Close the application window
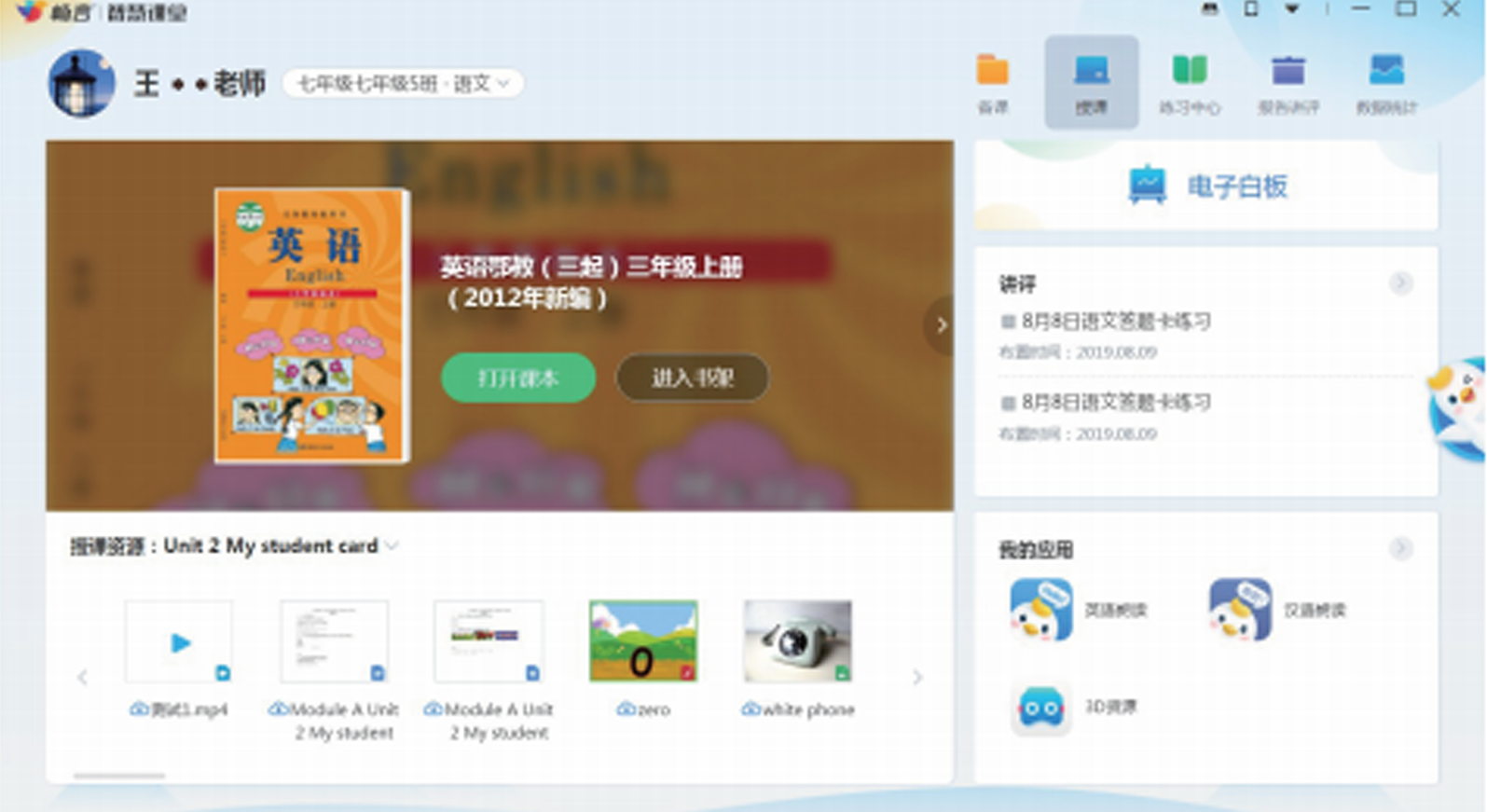 1452,9
